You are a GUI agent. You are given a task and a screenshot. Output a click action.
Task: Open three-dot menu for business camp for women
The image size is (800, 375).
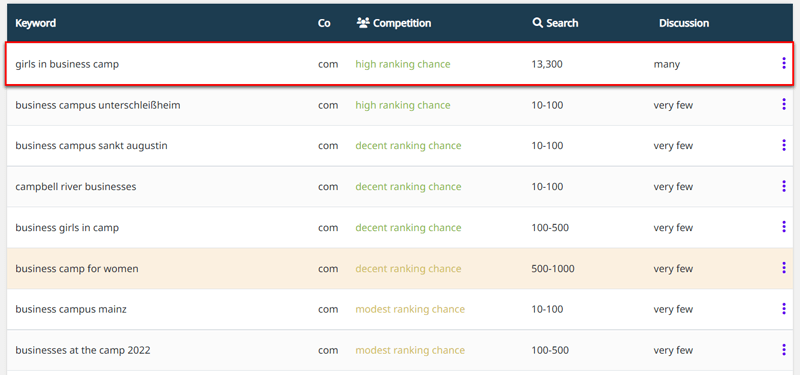point(784,268)
